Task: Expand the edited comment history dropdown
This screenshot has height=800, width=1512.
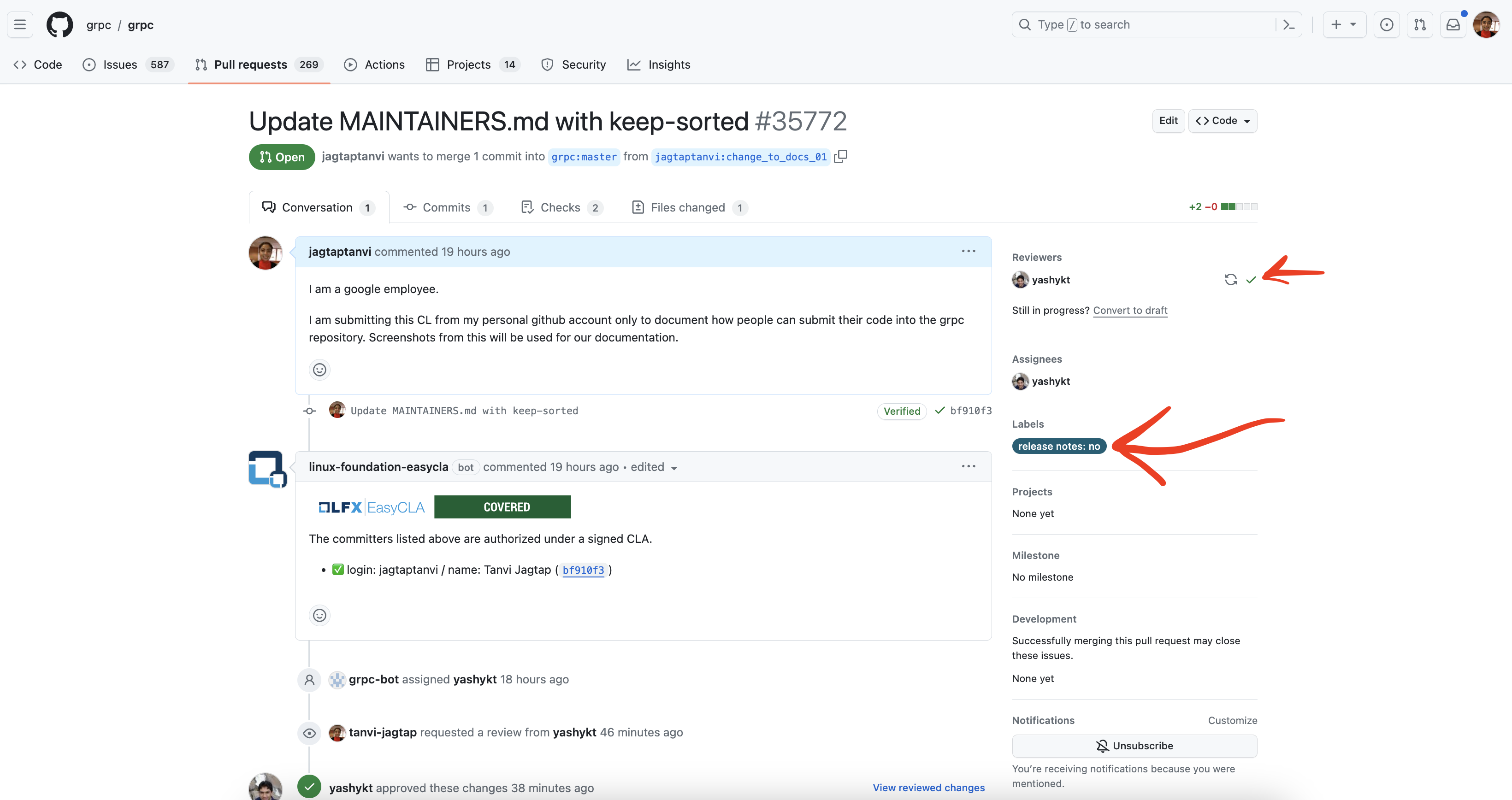Action: click(675, 467)
